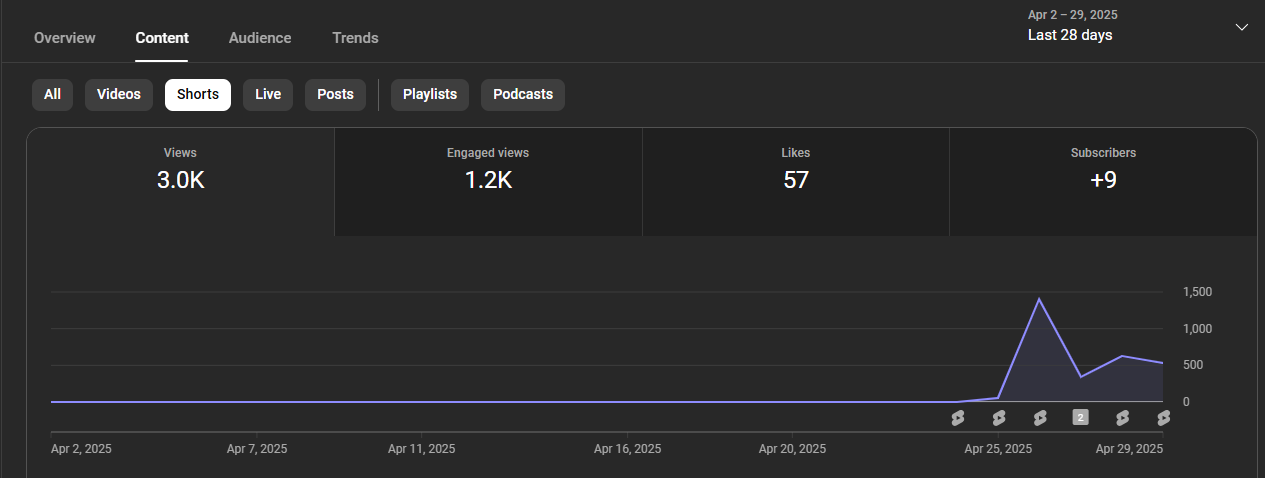Image resolution: width=1265 pixels, height=478 pixels.
Task: Show the Playlists content filter
Action: click(430, 94)
